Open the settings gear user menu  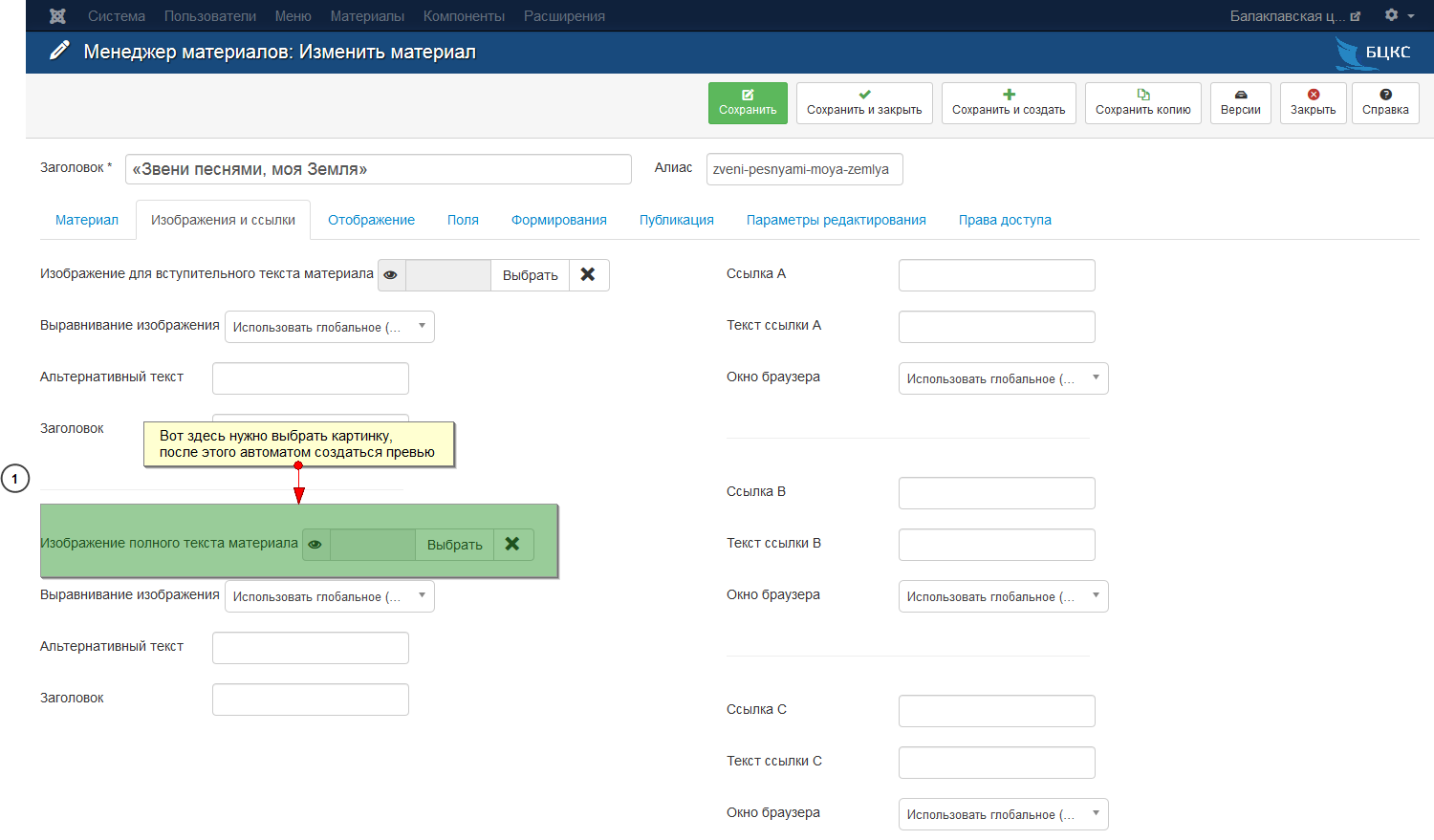pyautogui.click(x=1400, y=15)
